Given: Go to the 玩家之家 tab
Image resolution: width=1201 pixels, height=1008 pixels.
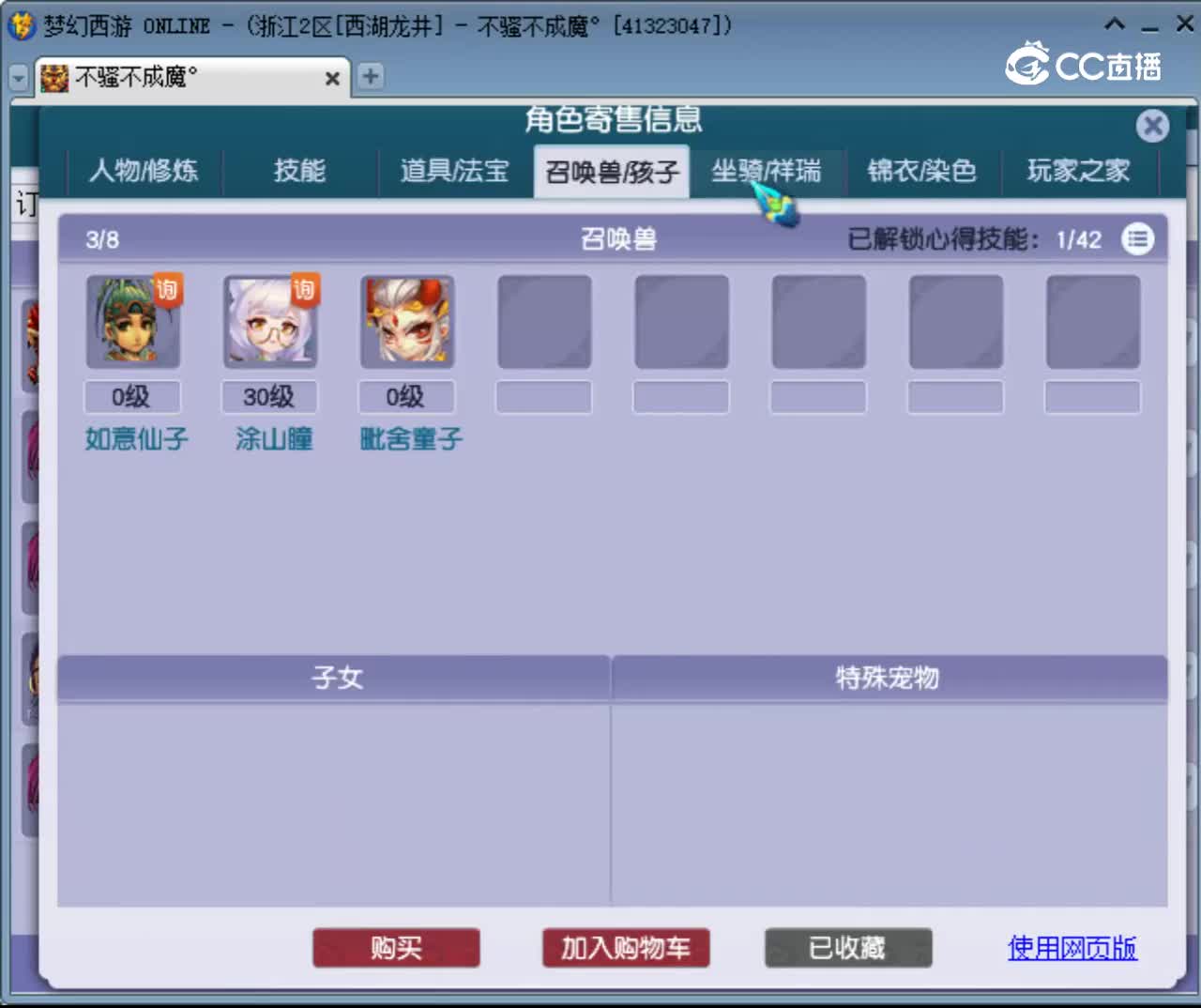Looking at the screenshot, I should pyautogui.click(x=1078, y=171).
